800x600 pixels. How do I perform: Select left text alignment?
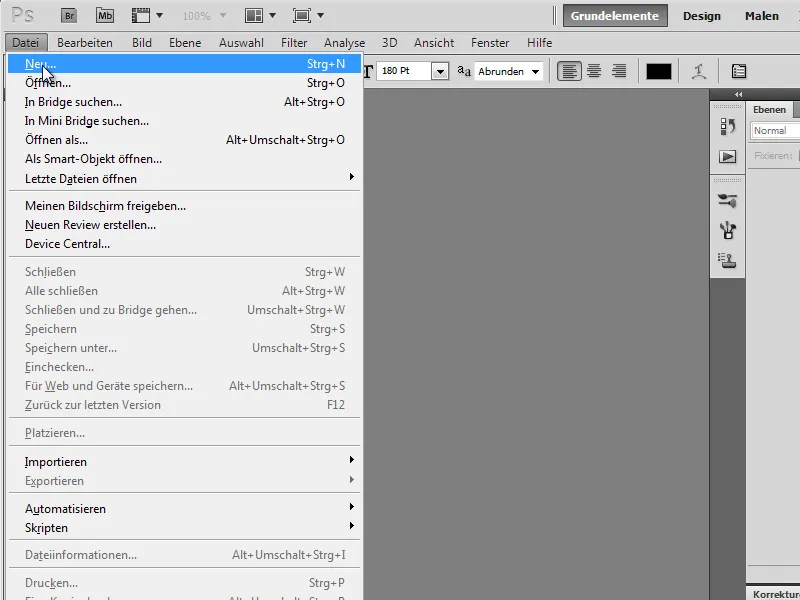pos(569,71)
